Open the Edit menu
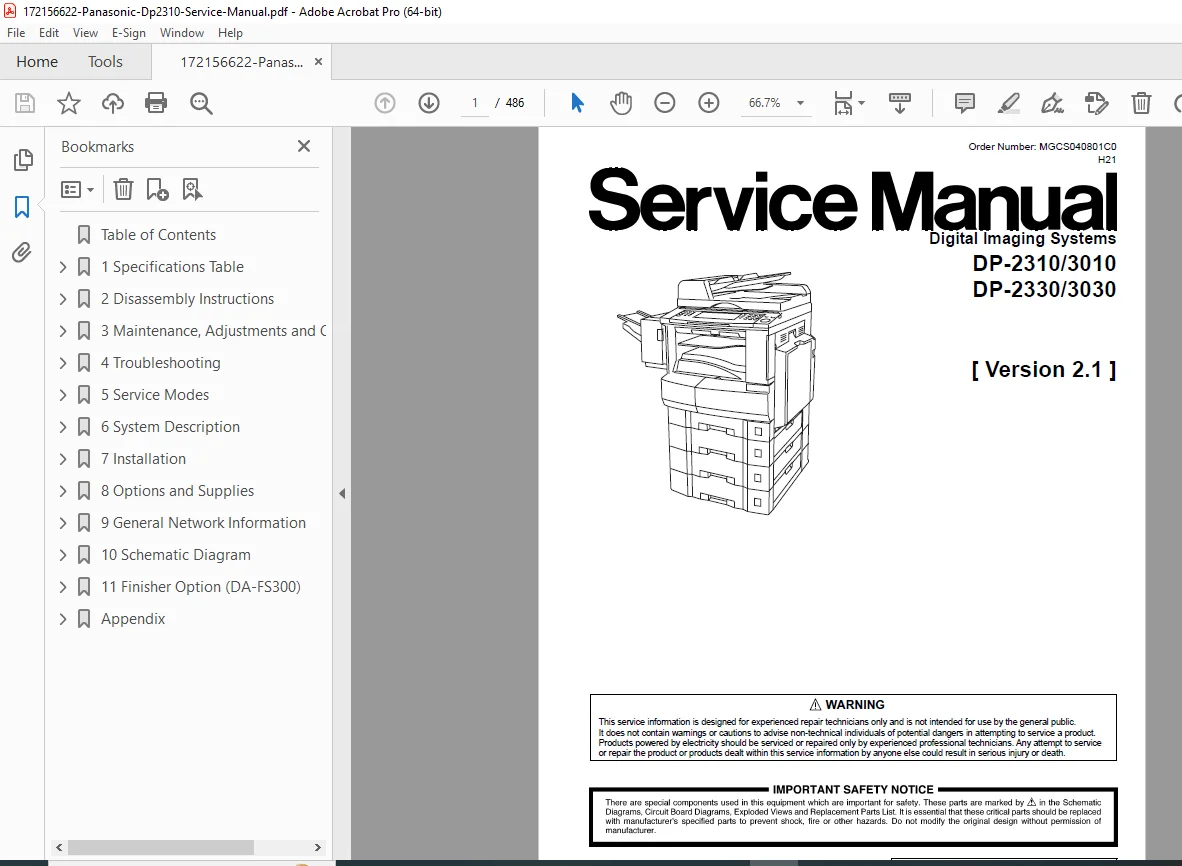The height and width of the screenshot is (866, 1182). coord(49,33)
